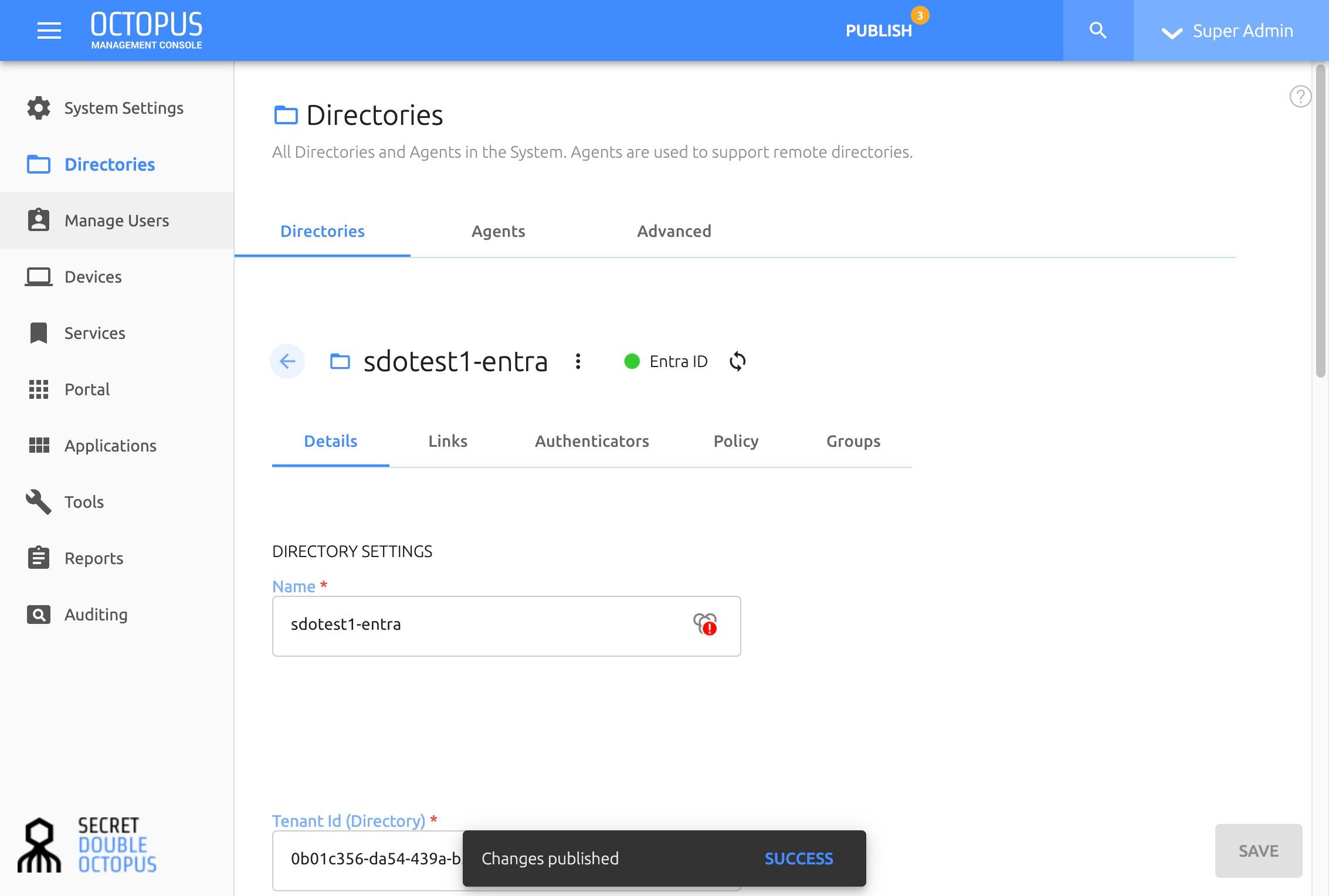Open Manage Users in sidebar
The image size is (1329, 896).
coord(117,220)
